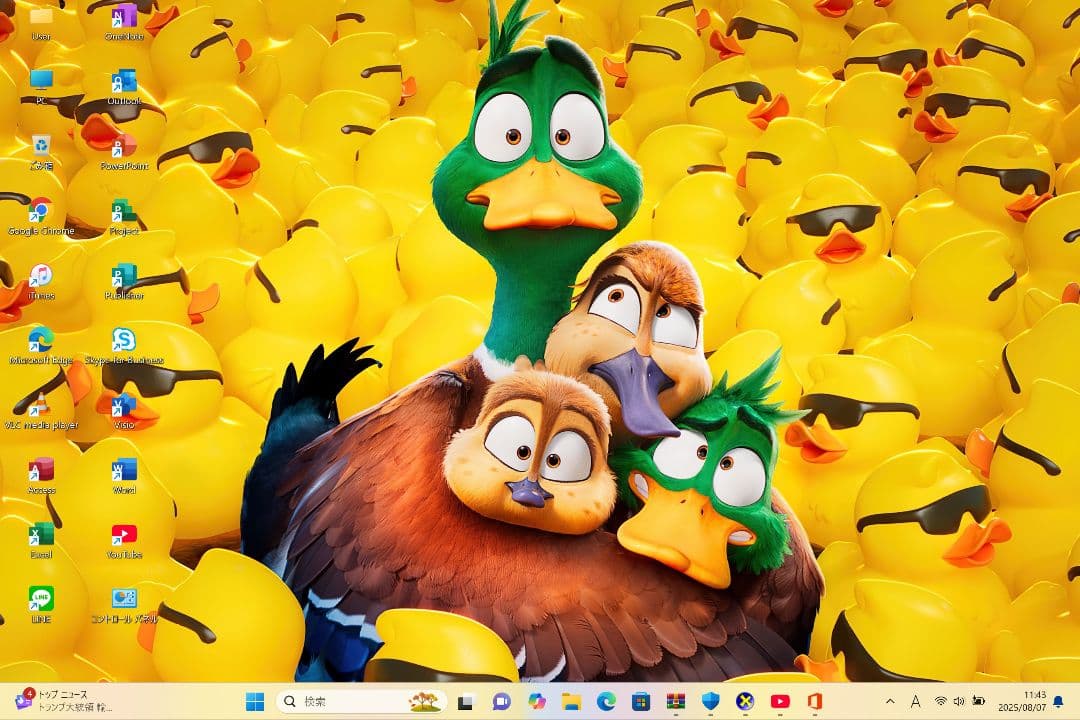
Task: Select the Excel desktop icon
Action: (41, 535)
